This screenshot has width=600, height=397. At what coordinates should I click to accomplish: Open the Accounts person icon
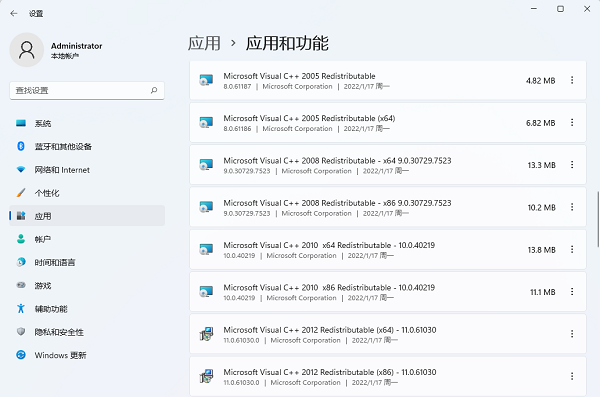(21, 239)
